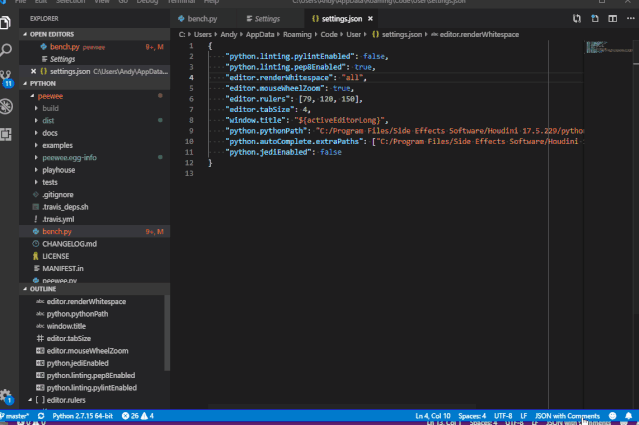Select Settings in Open Editors

(x=95, y=59)
